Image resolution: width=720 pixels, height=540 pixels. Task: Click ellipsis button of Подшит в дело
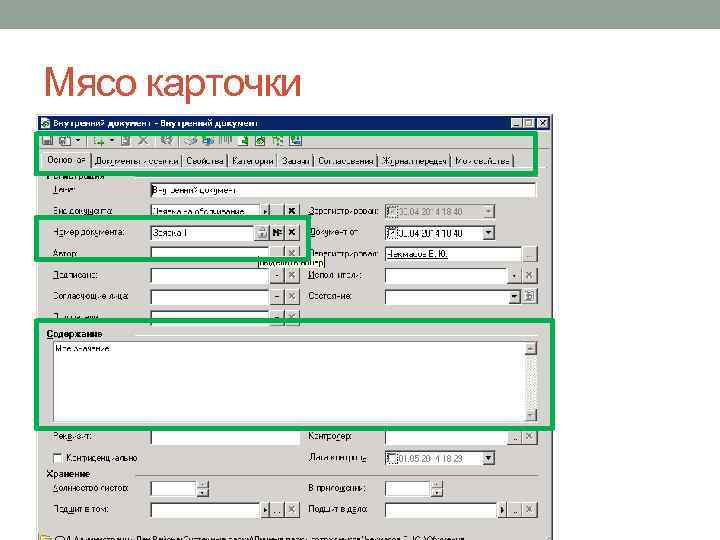point(515,509)
